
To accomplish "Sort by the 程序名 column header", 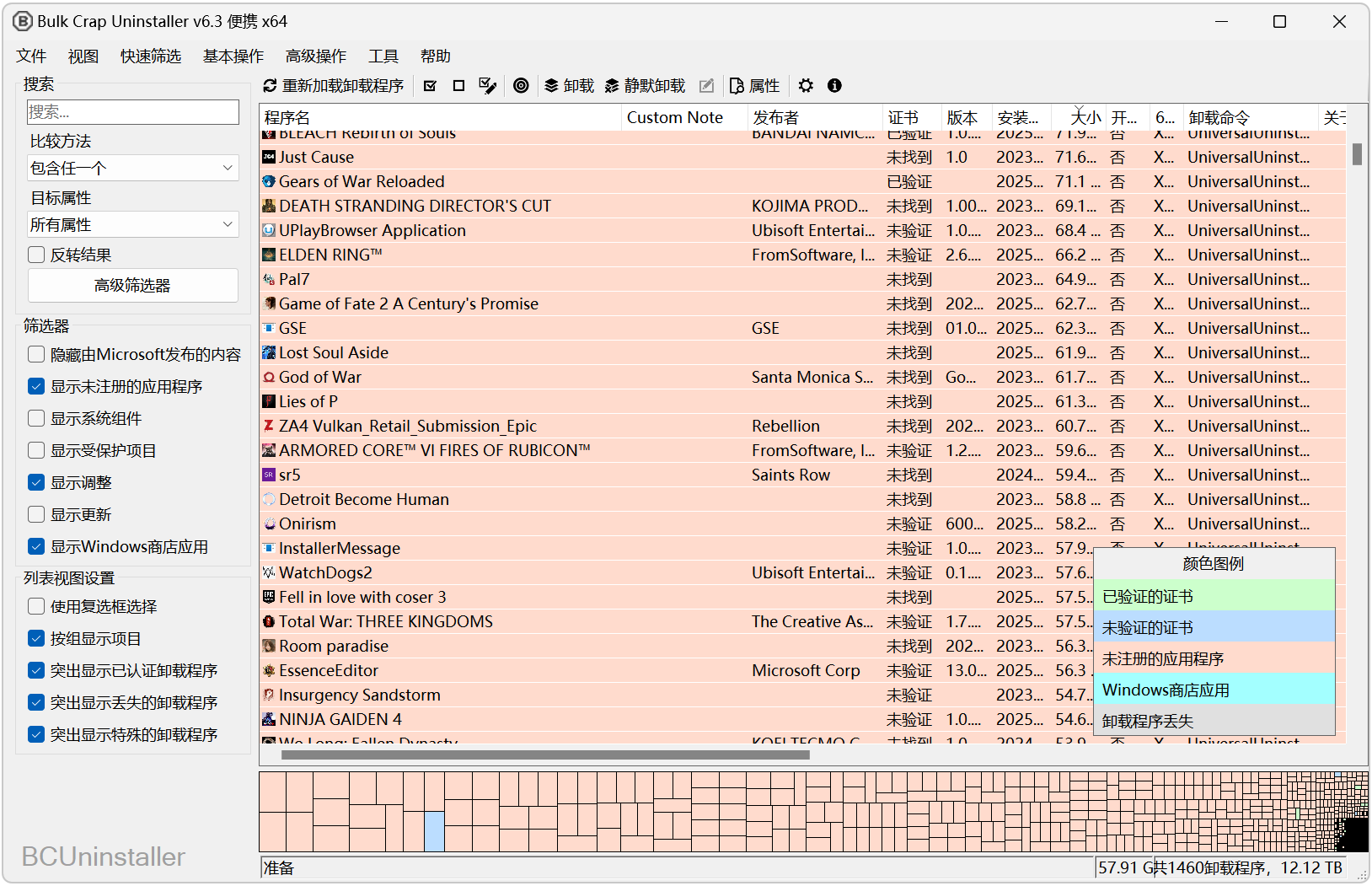I will (440, 118).
